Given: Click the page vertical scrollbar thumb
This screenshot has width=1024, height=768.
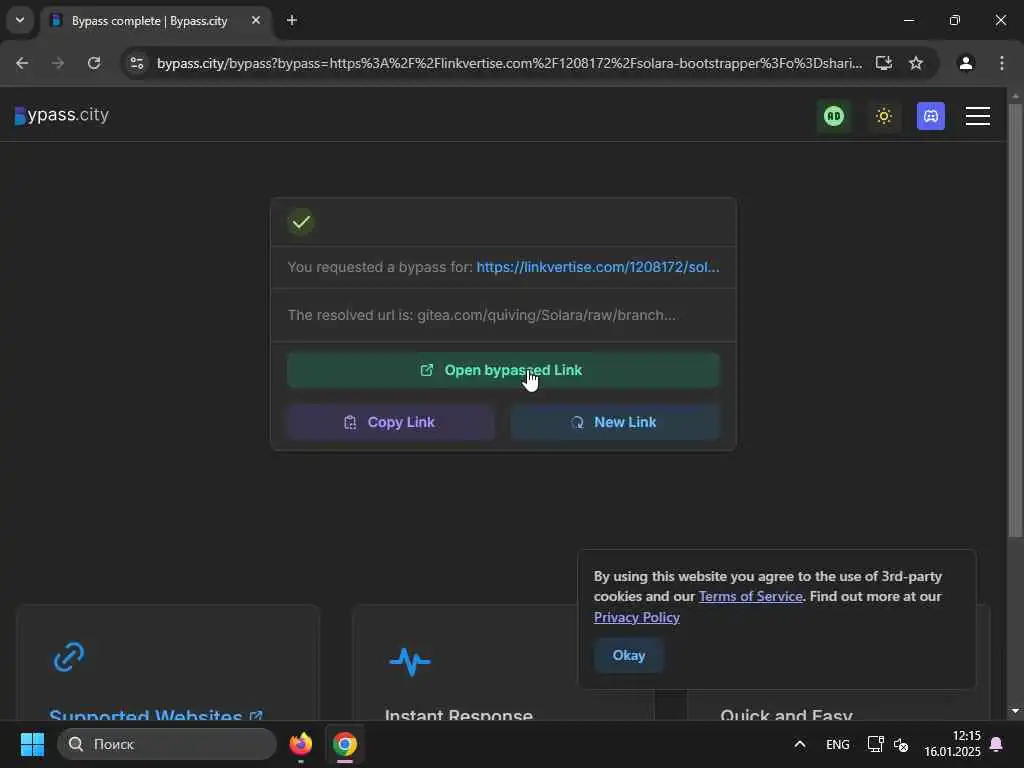Looking at the screenshot, I should tap(1015, 320).
